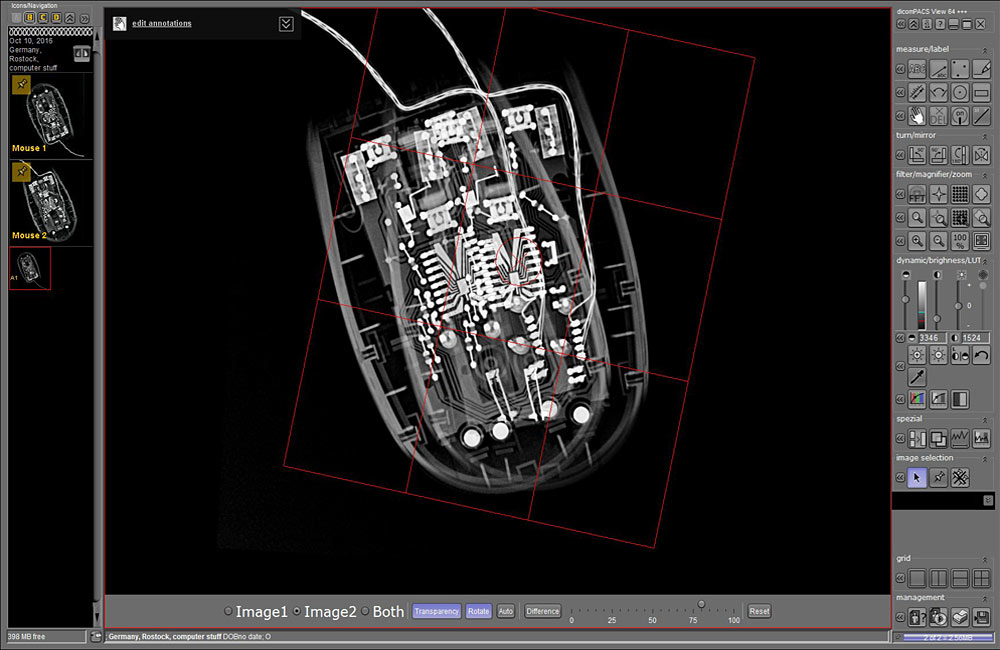The width and height of the screenshot is (1000, 650).
Task: Mirror the X-ray image
Action: [x=983, y=153]
